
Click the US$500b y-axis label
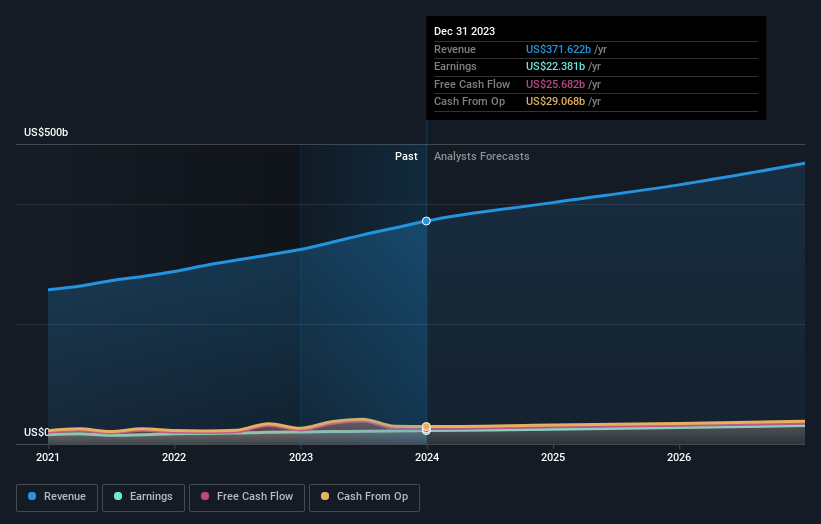pyautogui.click(x=46, y=132)
